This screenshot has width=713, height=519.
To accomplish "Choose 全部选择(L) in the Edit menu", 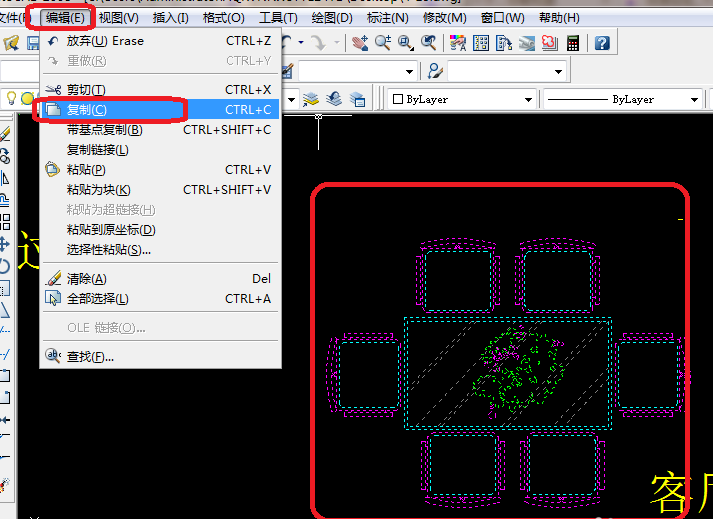I will tap(97, 298).
